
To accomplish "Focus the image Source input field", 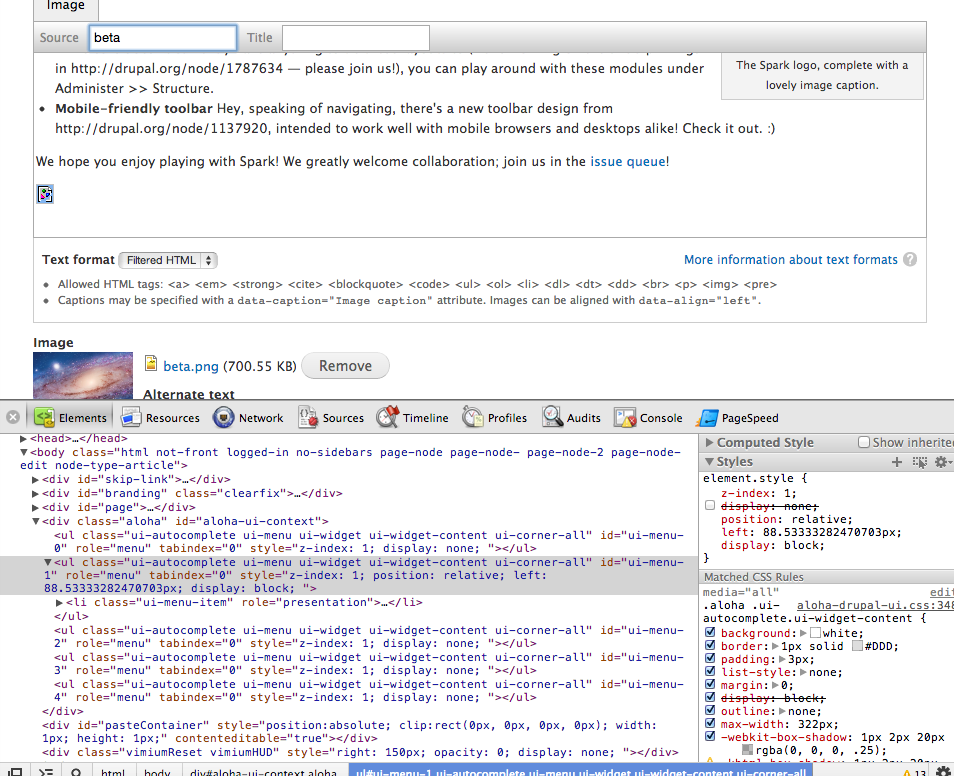I will click(x=162, y=38).
